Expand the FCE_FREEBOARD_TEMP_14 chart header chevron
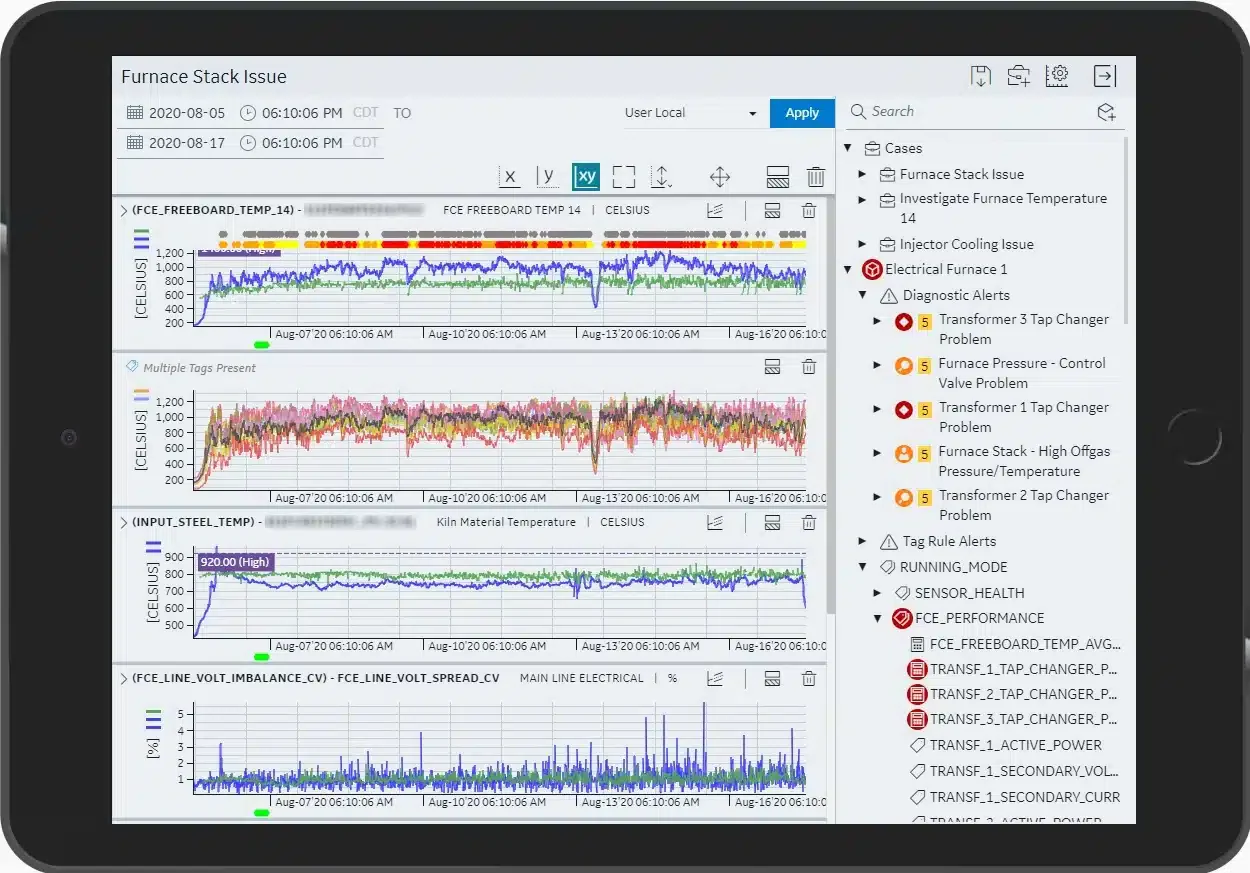The image size is (1250, 873). tap(124, 210)
